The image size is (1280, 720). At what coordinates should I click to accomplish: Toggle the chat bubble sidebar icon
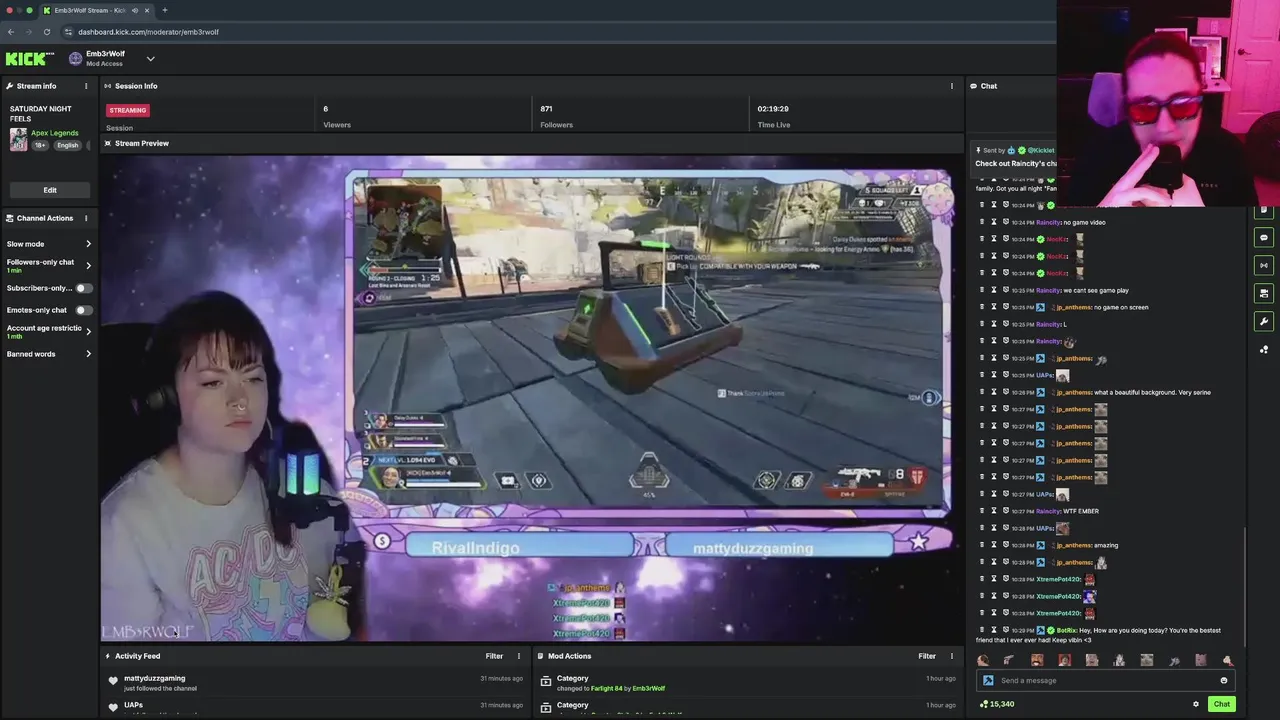[x=1264, y=238]
